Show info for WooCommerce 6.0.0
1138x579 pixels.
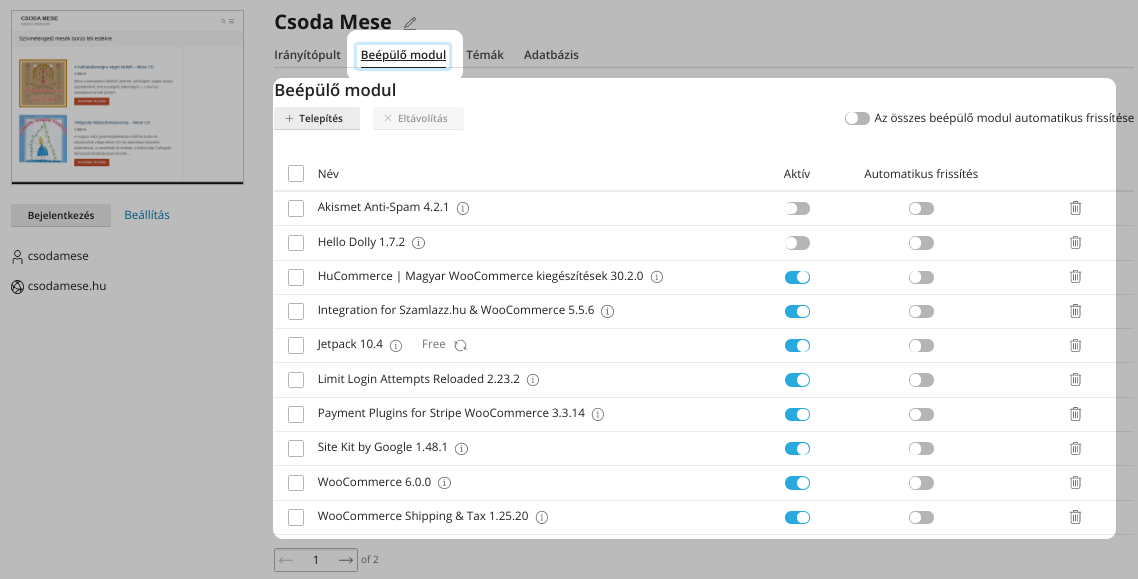(444, 482)
